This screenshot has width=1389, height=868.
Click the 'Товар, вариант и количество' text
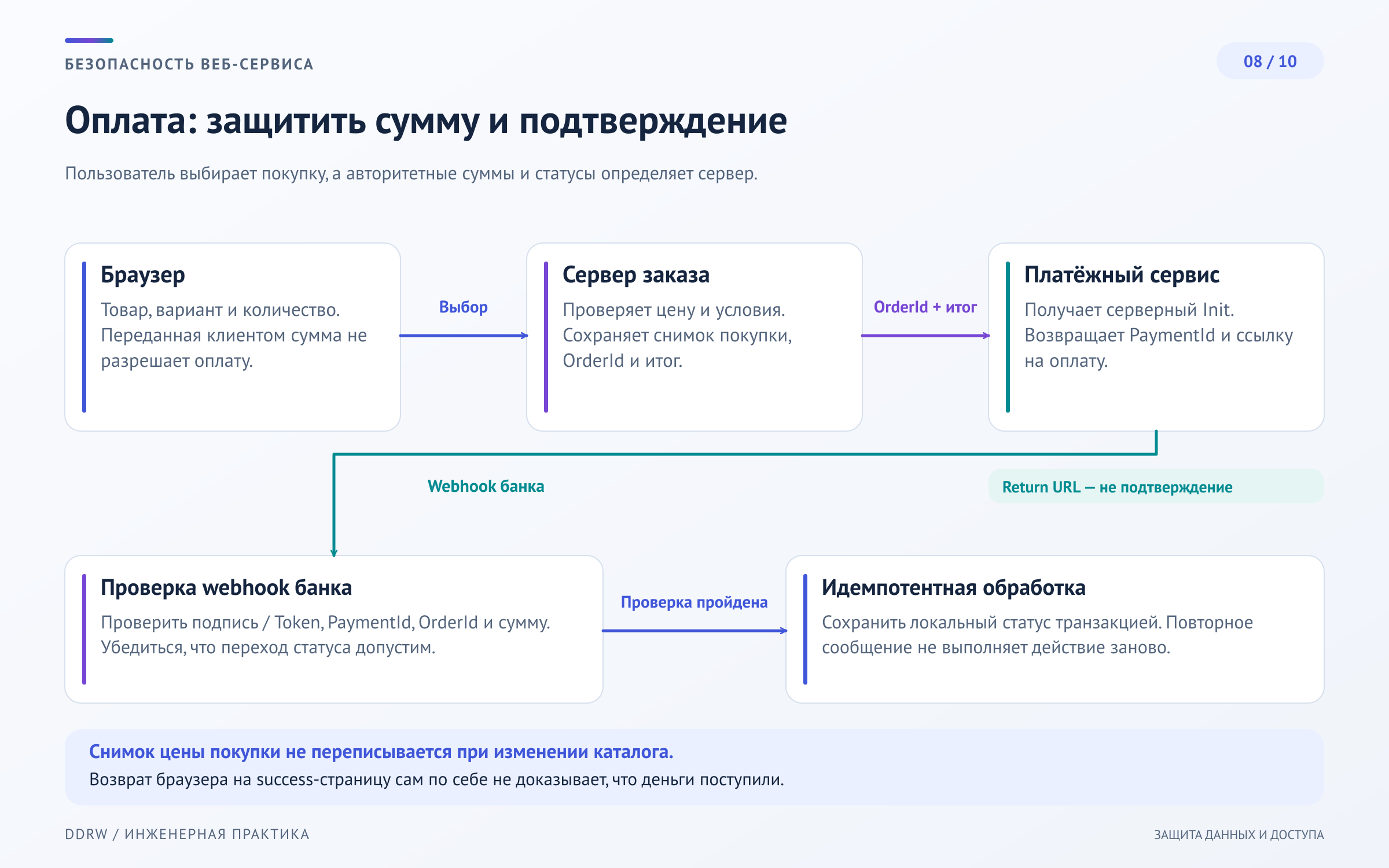(234, 335)
